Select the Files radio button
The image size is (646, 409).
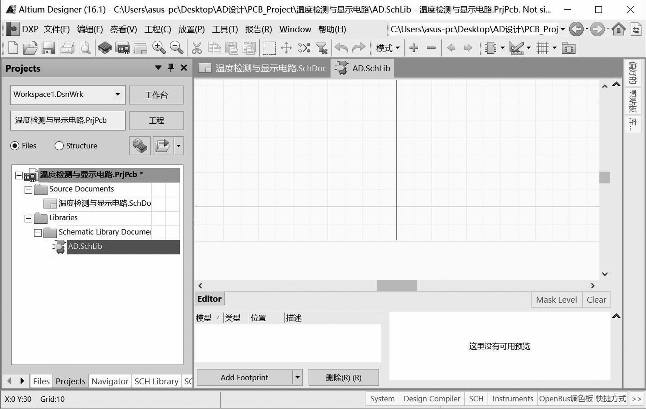click(x=17, y=146)
